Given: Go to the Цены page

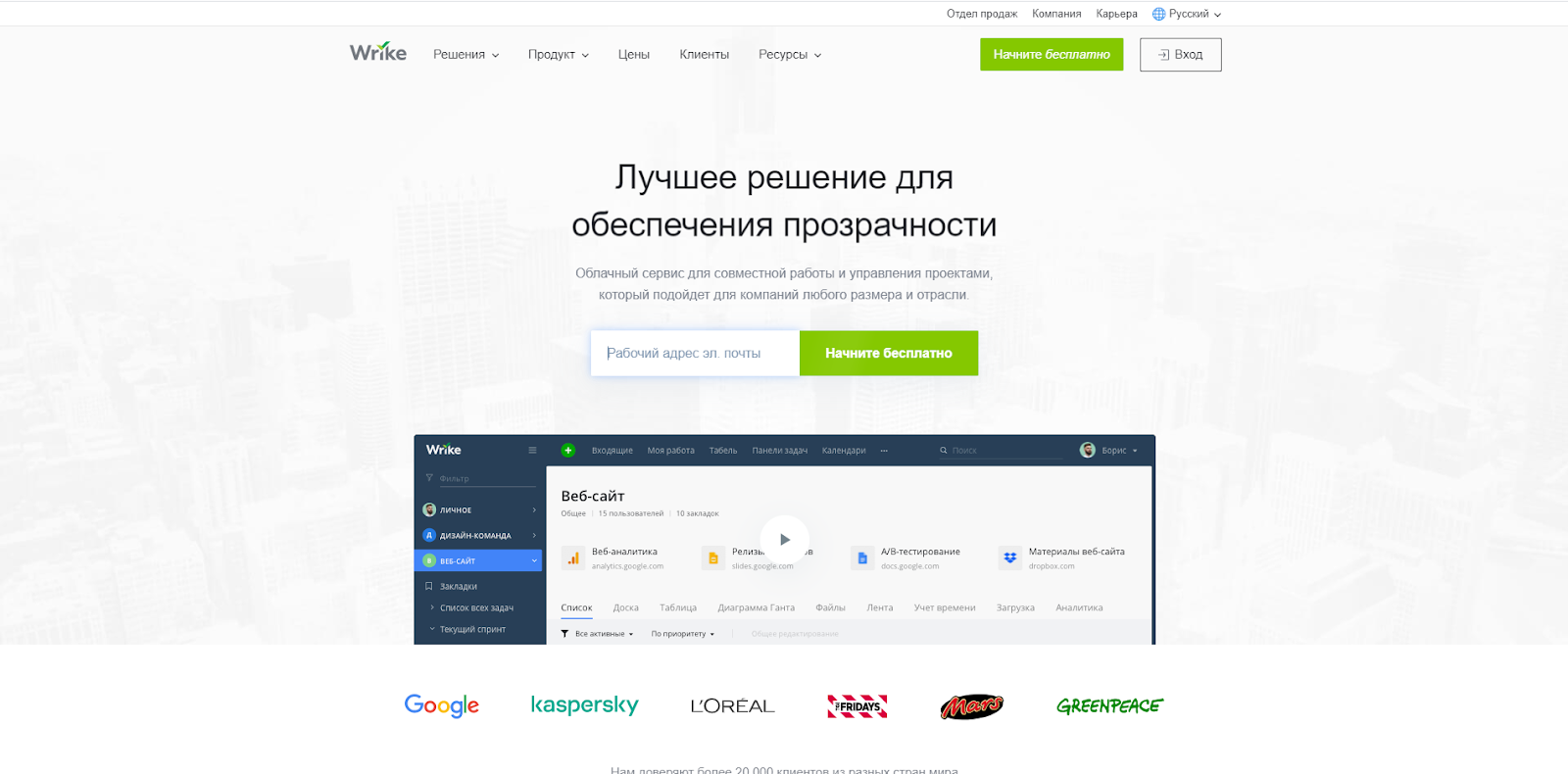Looking at the screenshot, I should [634, 55].
